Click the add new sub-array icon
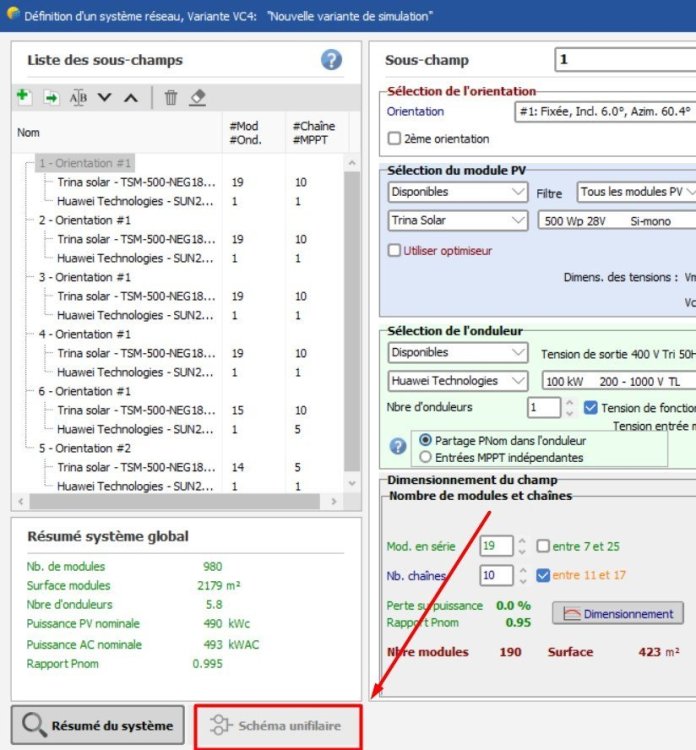Screen dimensions: 696x750 (x=24, y=97)
